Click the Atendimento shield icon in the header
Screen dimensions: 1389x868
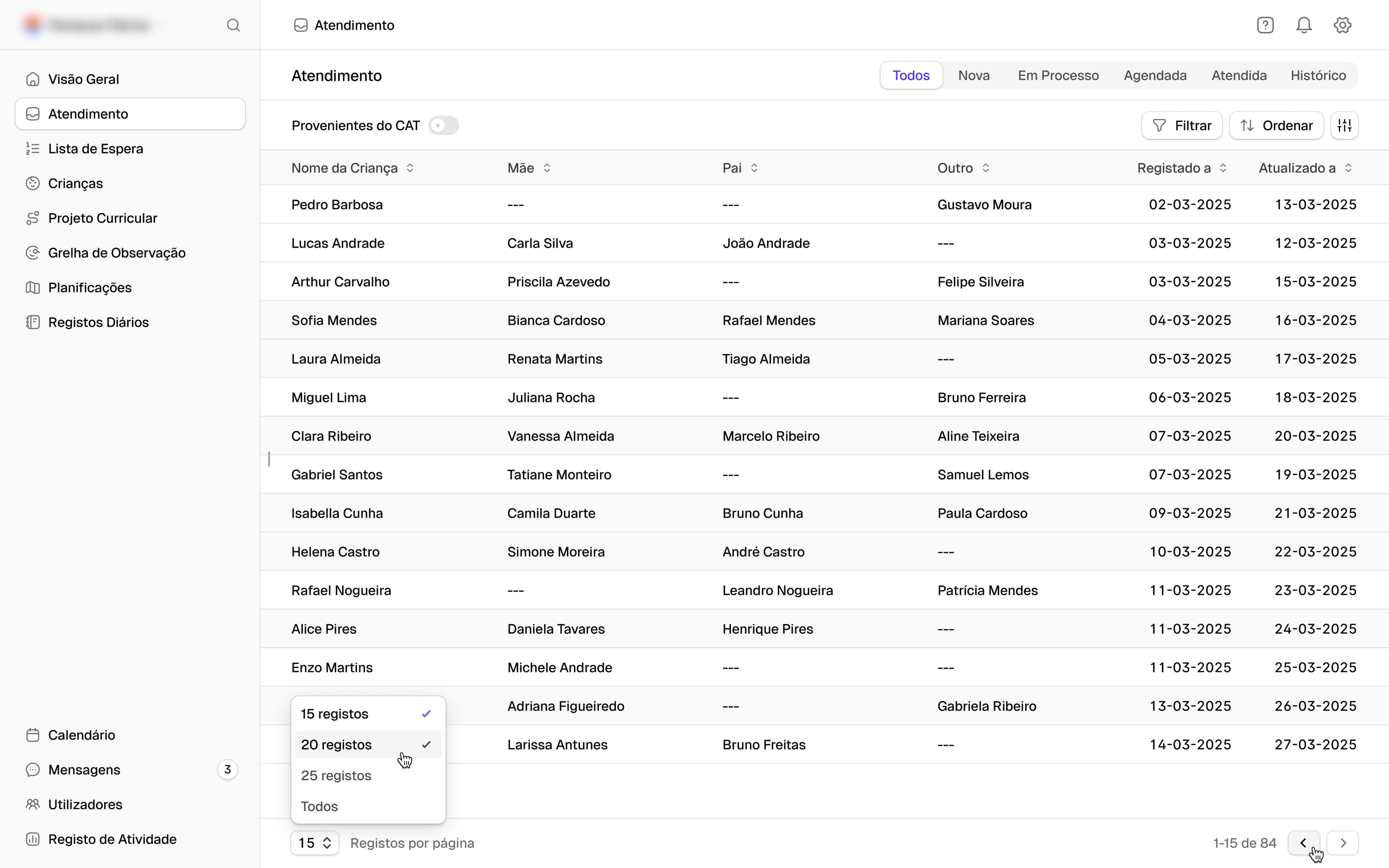tap(301, 25)
